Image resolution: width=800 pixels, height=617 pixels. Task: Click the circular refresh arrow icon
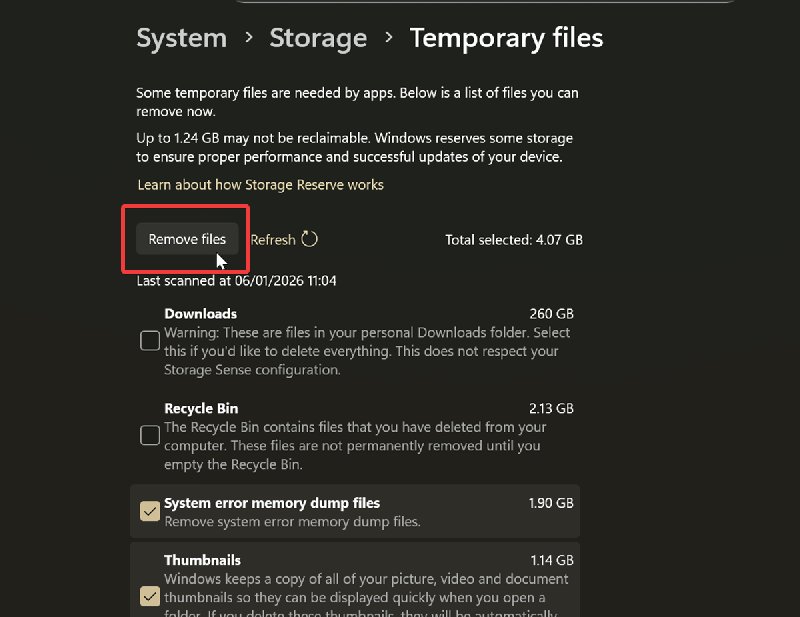pyautogui.click(x=309, y=239)
